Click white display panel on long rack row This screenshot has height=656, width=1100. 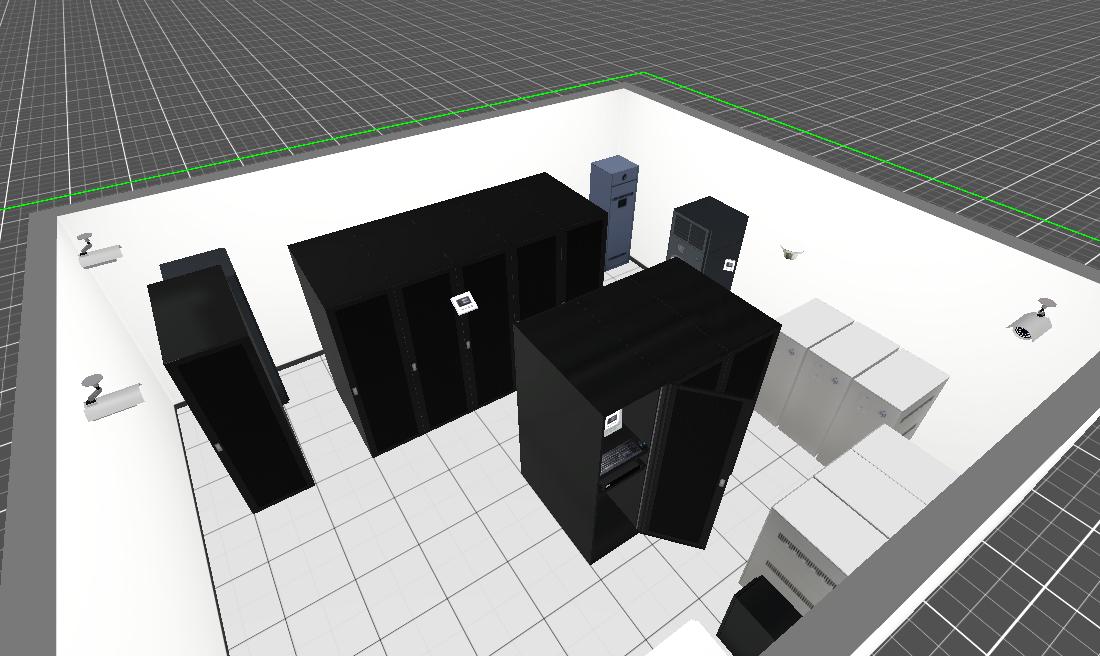point(463,301)
